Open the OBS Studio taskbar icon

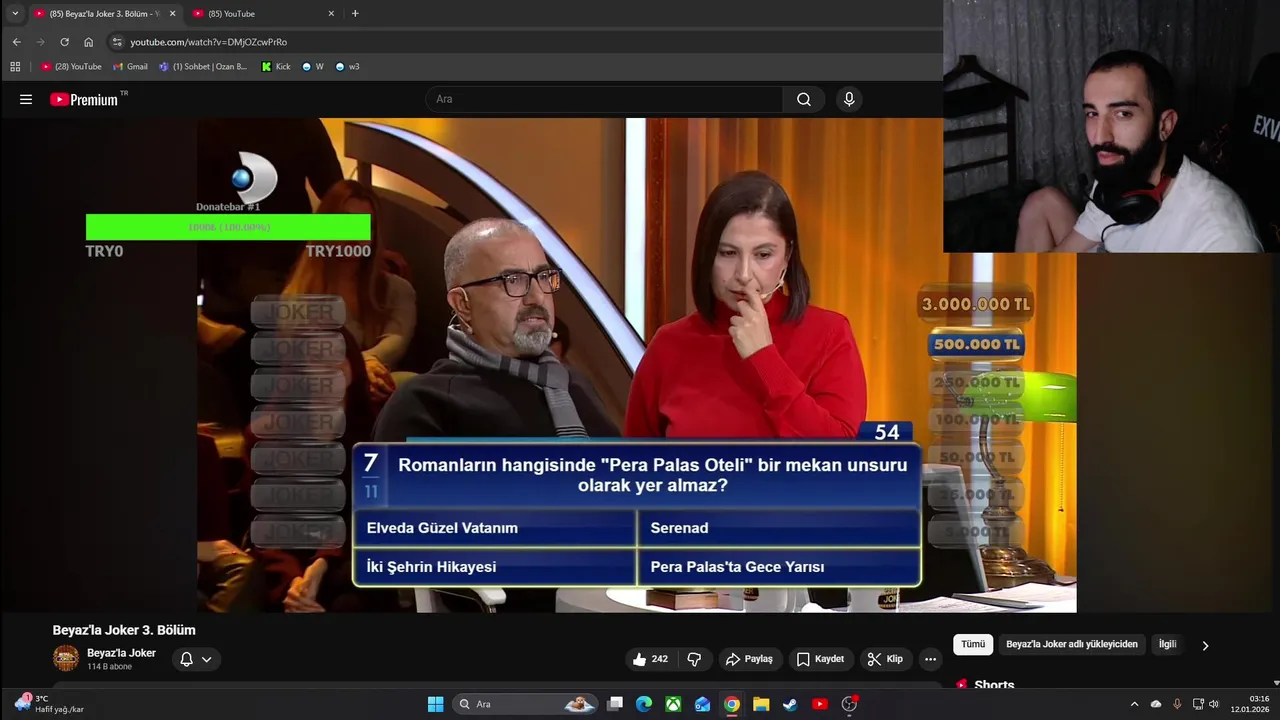[849, 704]
